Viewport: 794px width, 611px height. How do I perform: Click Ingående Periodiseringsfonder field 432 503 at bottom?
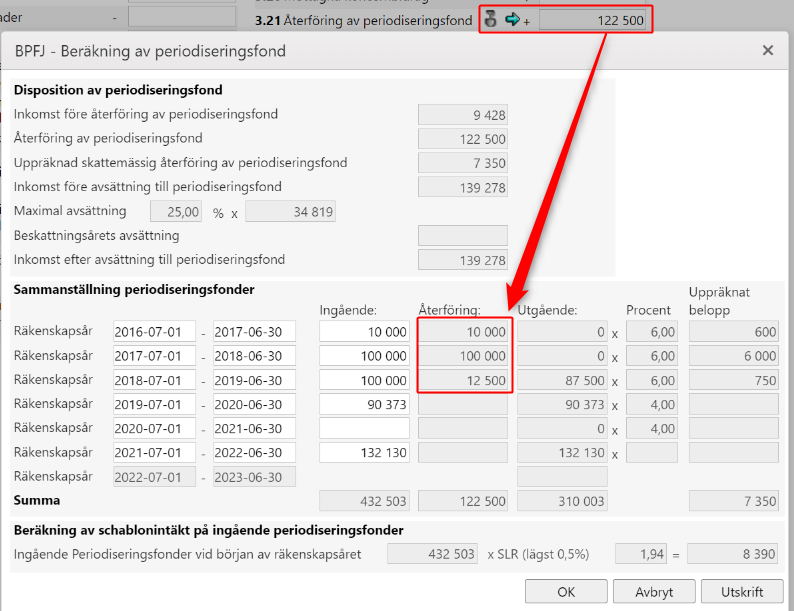tap(432, 554)
